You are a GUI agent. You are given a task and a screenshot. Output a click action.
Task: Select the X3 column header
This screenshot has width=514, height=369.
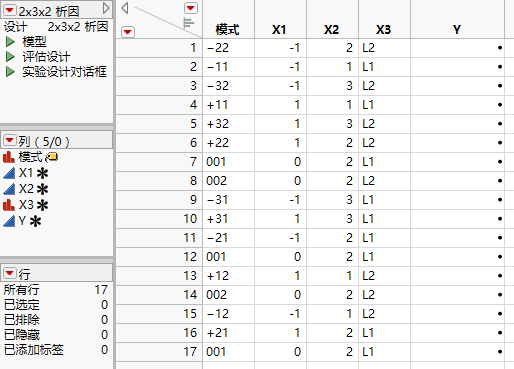384,19
